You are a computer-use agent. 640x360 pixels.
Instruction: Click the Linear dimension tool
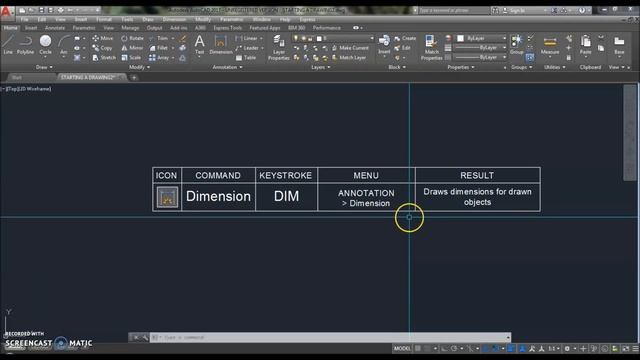(x=247, y=38)
